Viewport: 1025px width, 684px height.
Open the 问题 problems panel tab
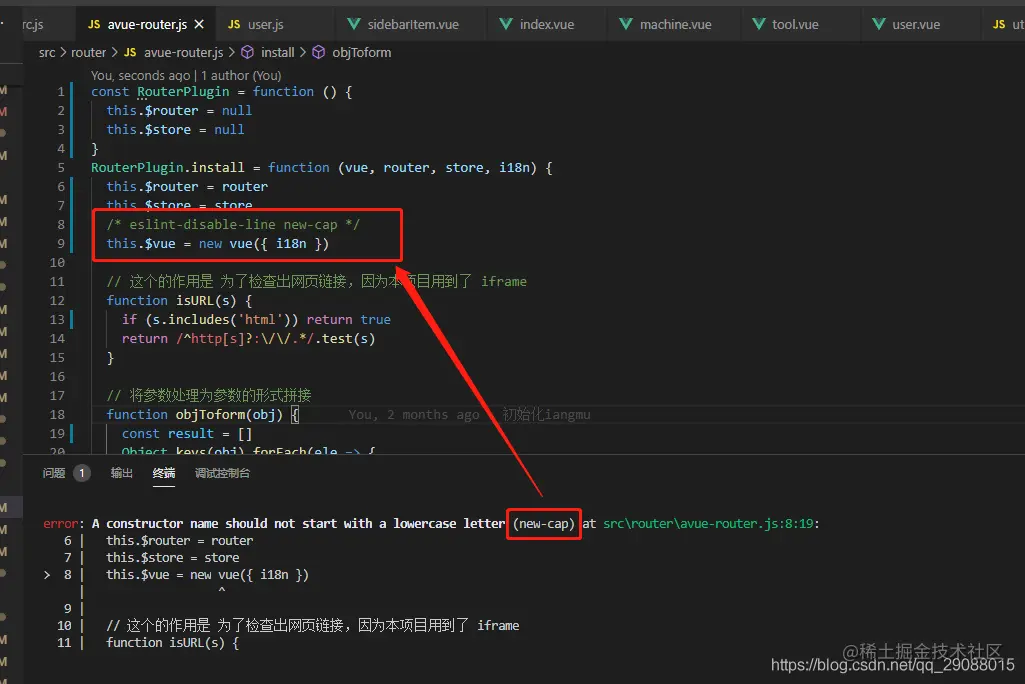54,473
